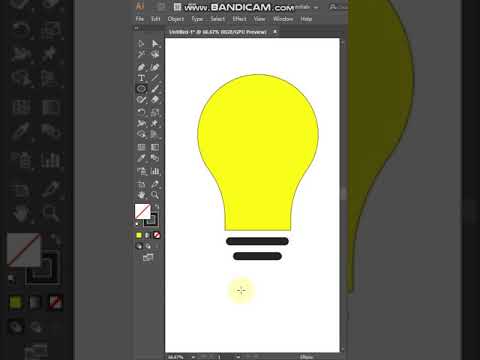Image resolution: width=480 pixels, height=360 pixels.
Task: Activate the Scale tool
Action: coord(155,112)
